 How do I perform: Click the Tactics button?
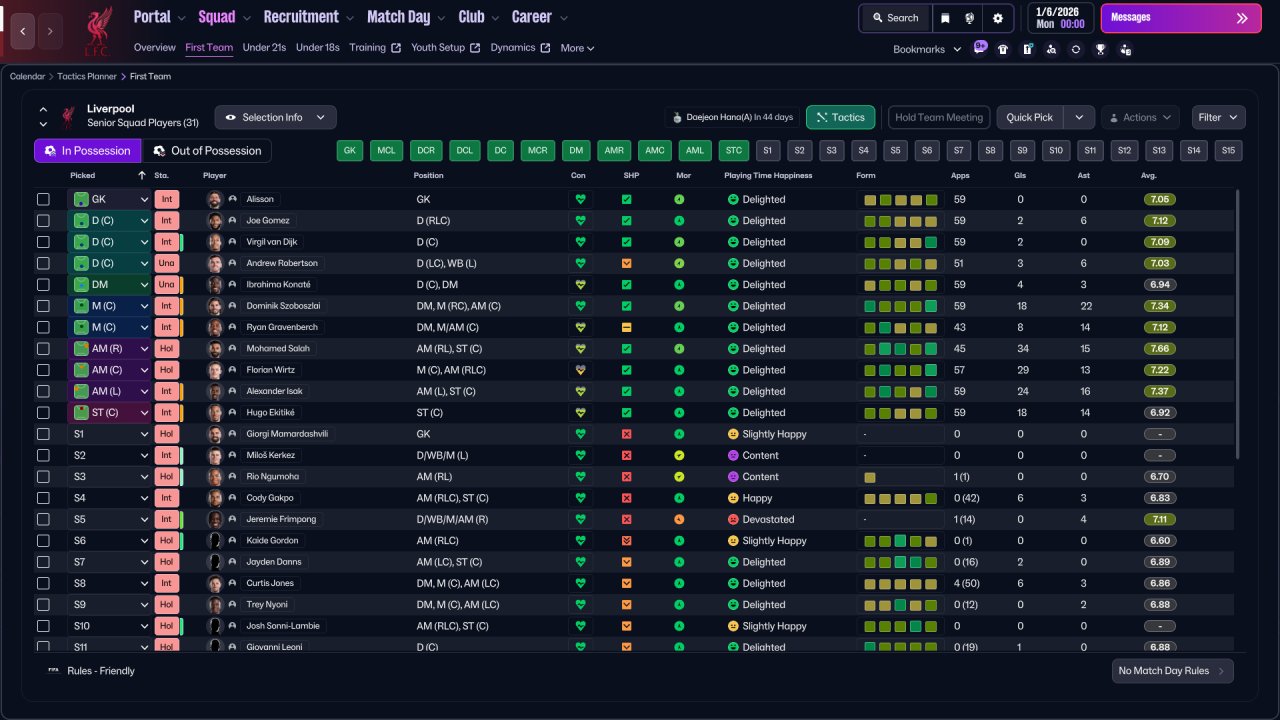click(x=840, y=117)
